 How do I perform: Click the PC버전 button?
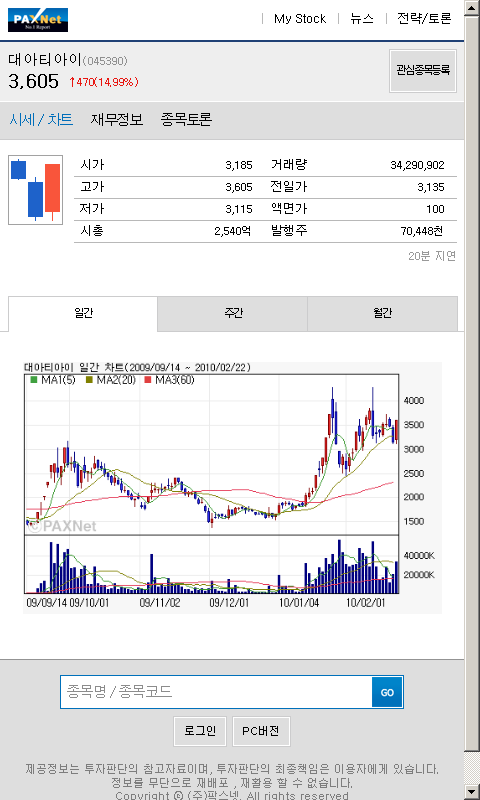point(261,731)
